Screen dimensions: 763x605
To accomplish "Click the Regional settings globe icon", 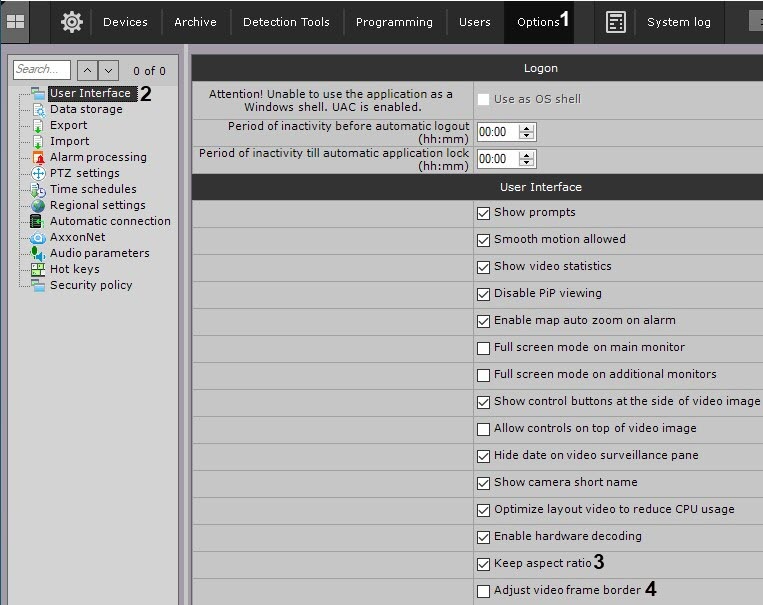I will pos(37,205).
